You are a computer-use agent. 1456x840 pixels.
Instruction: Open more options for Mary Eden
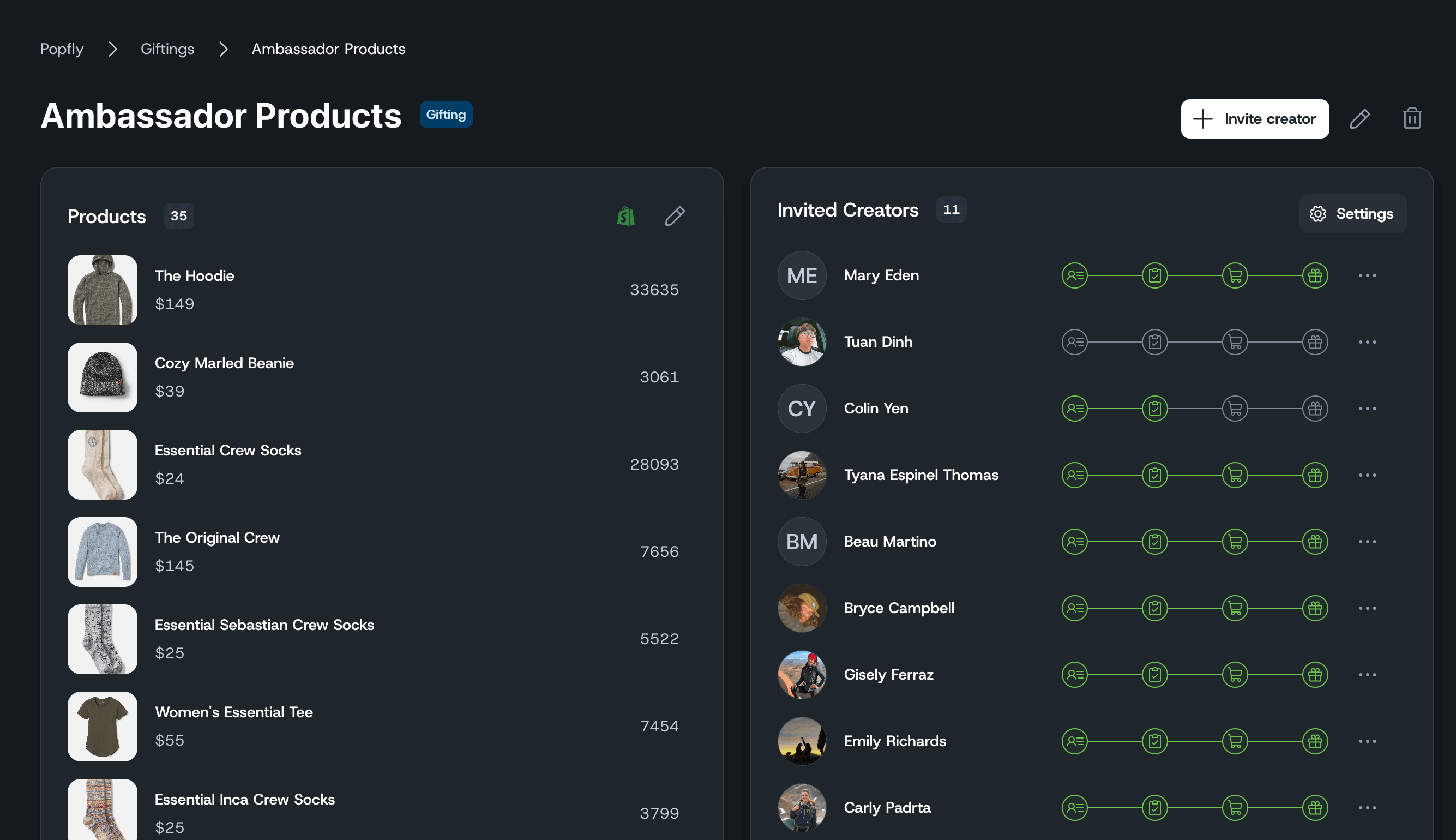click(1367, 276)
